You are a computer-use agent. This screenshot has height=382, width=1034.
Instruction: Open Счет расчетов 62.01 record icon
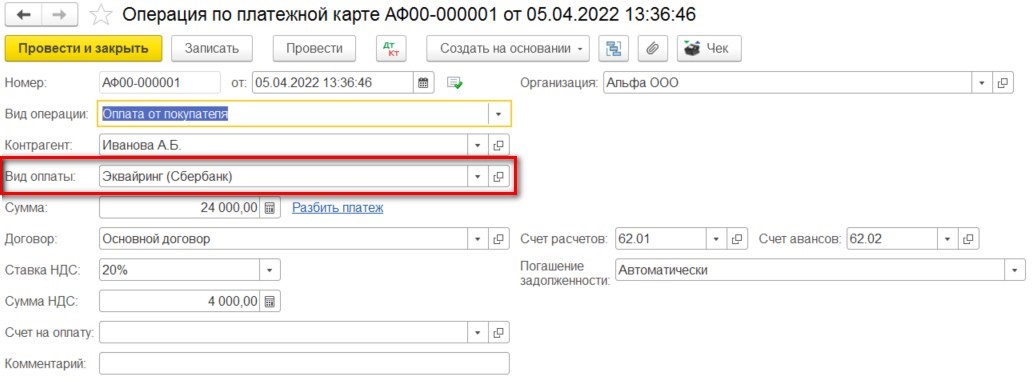[x=738, y=239]
